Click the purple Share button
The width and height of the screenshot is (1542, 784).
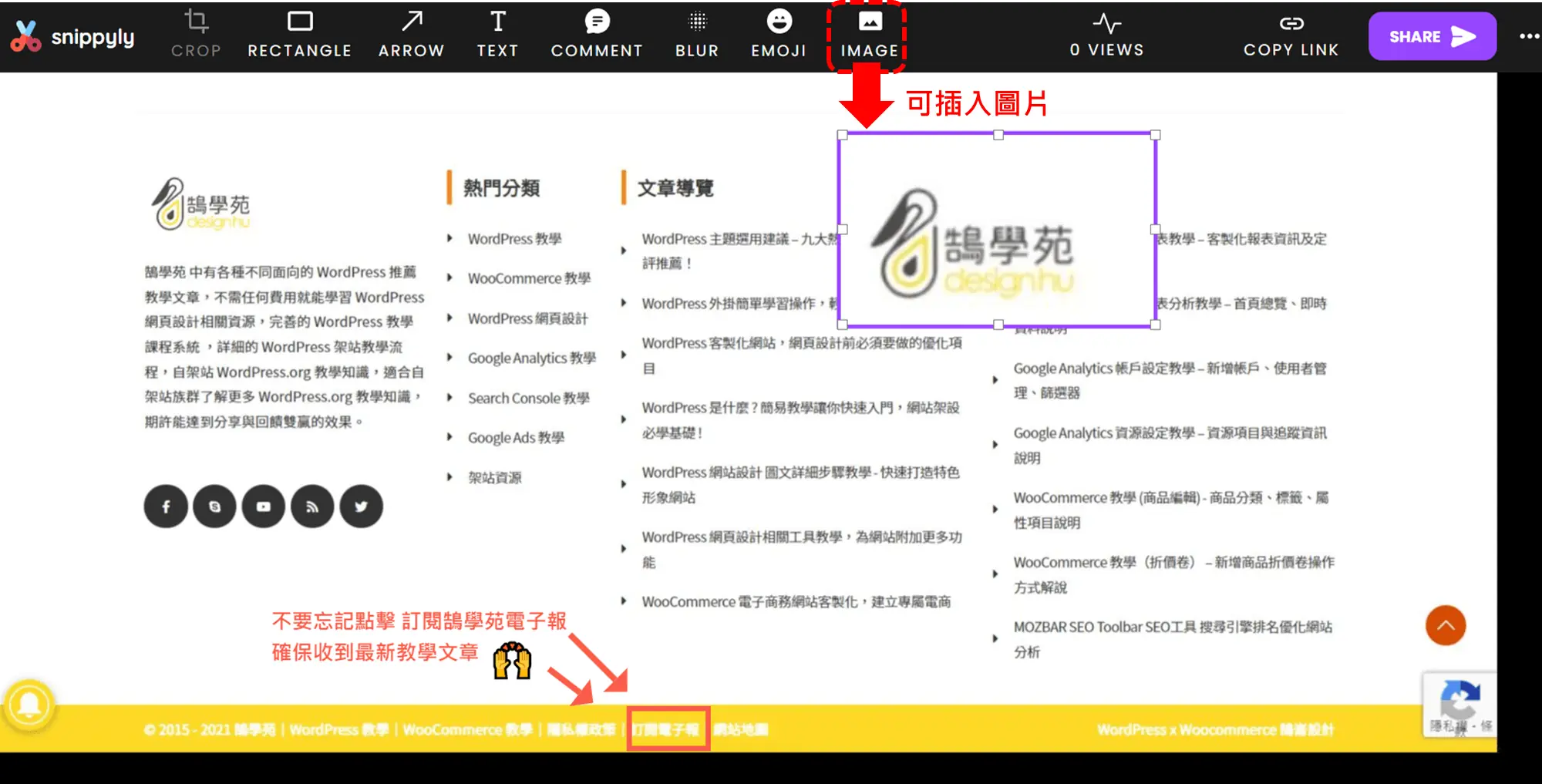click(1432, 36)
